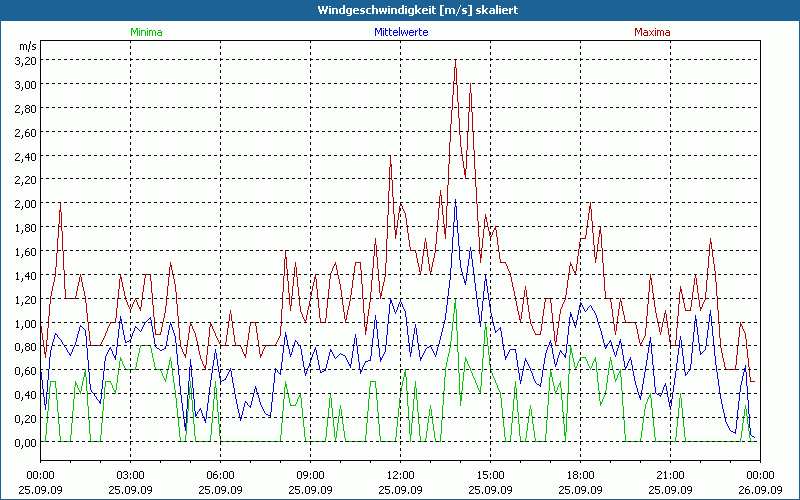Image resolution: width=800 pixels, height=500 pixels.
Task: Click the 12:00 time axis label
Action: tap(401, 476)
